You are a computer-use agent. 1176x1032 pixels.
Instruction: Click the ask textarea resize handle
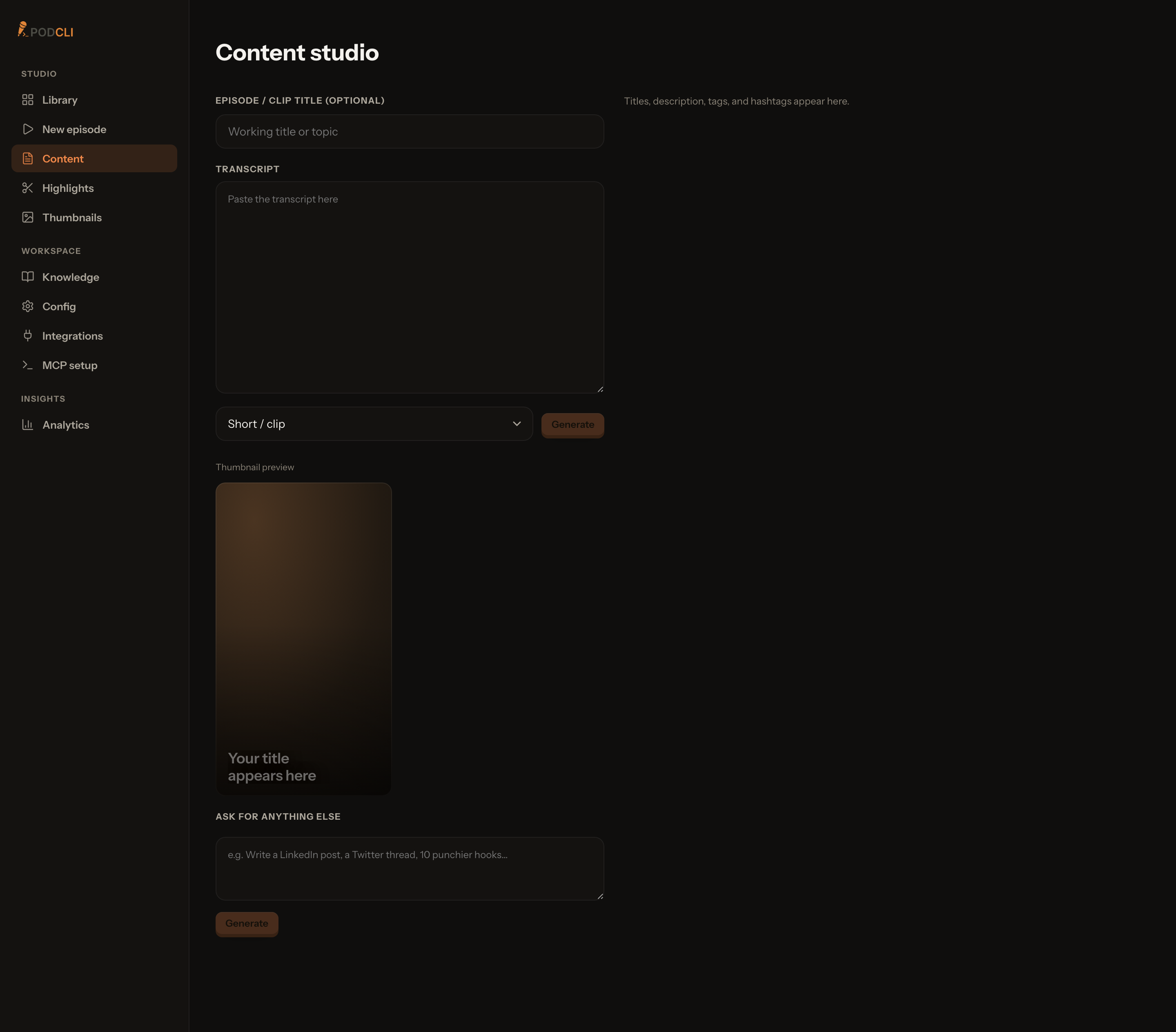[600, 896]
